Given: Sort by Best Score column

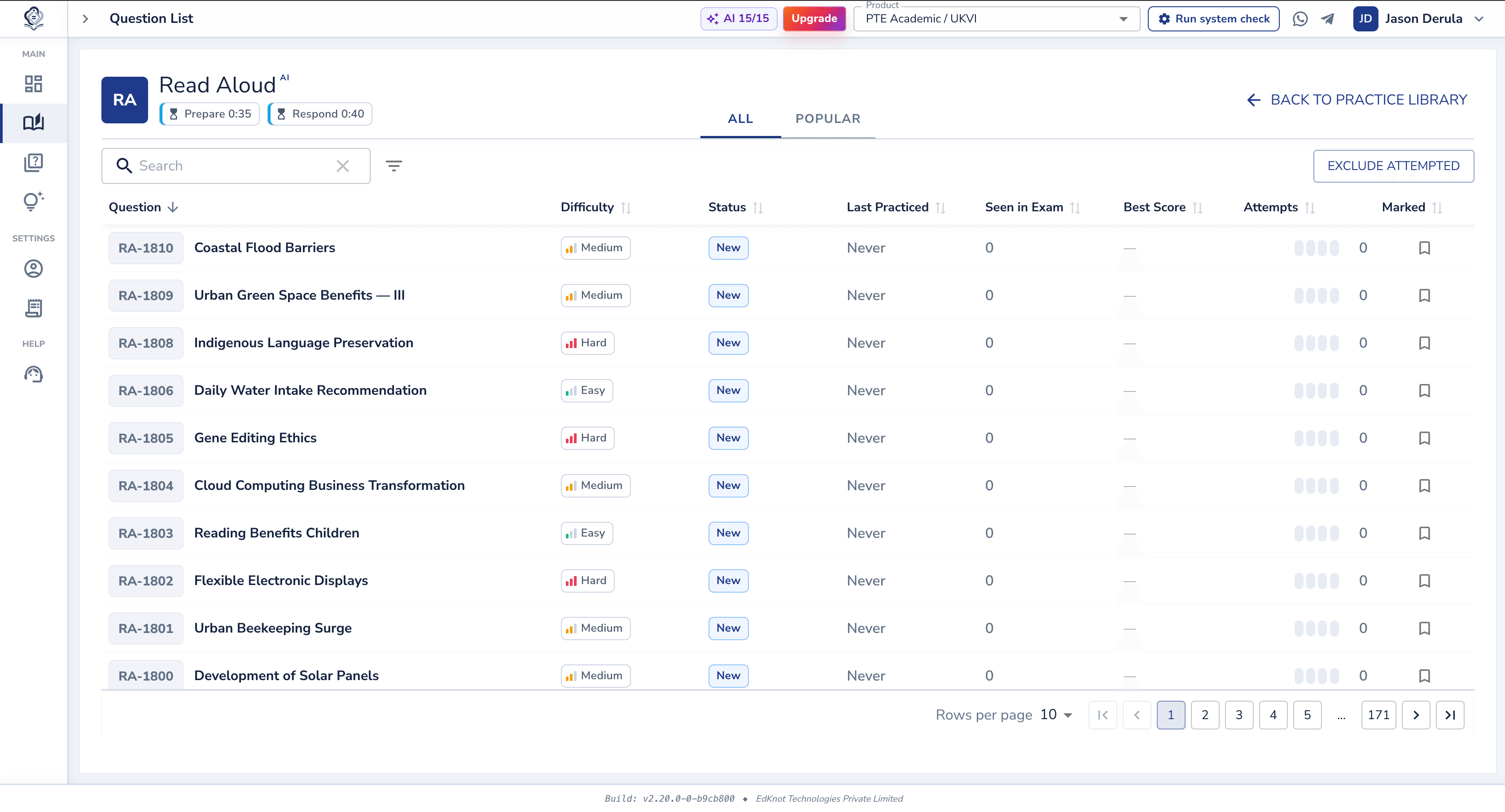Looking at the screenshot, I should tap(1162, 207).
